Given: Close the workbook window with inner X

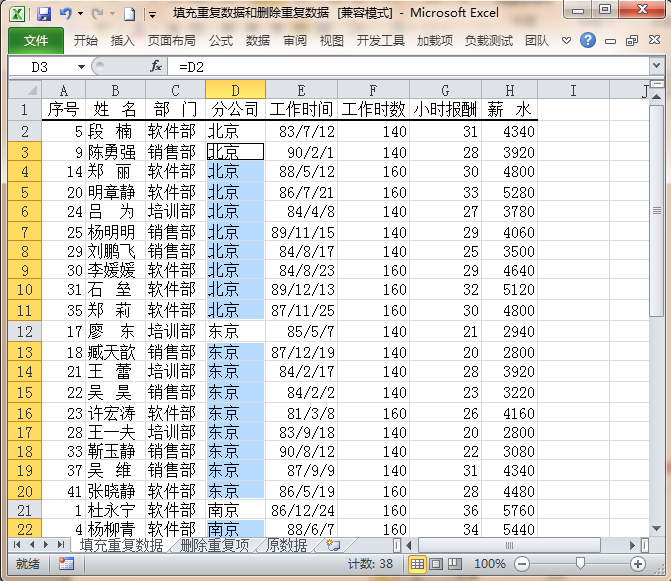Looking at the screenshot, I should (654, 40).
